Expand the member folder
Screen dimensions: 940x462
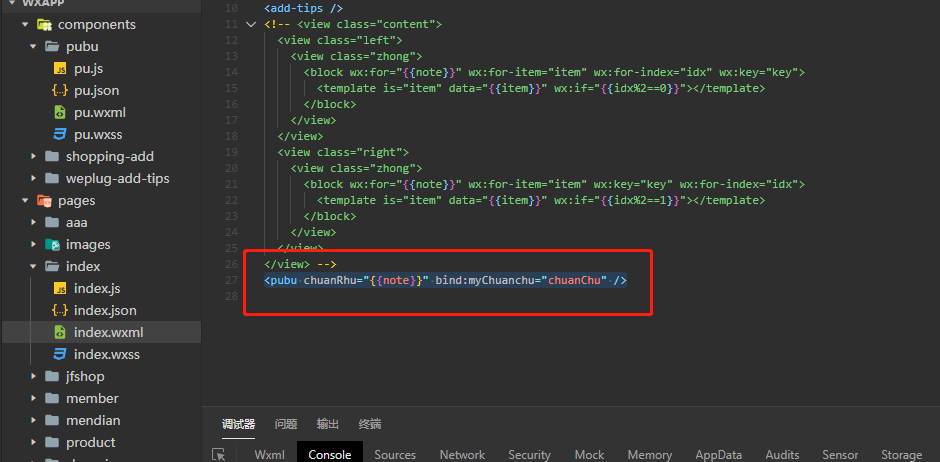click(x=34, y=398)
